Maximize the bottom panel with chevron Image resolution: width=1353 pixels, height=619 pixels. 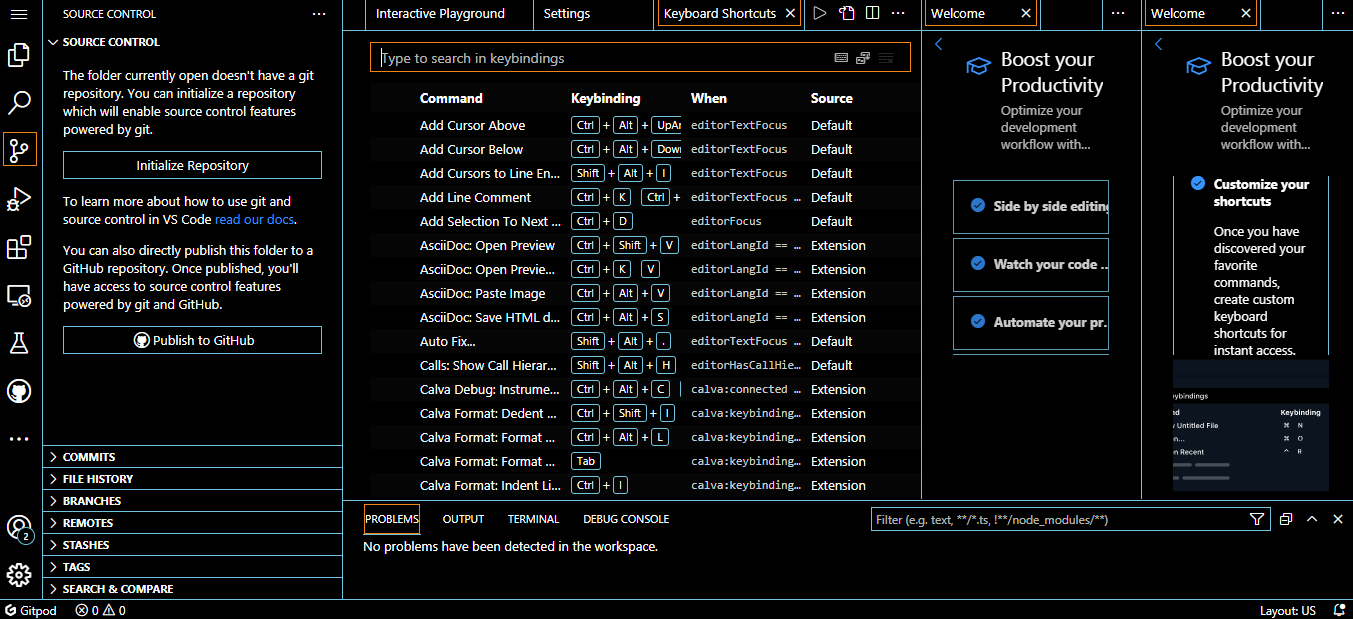[1312, 520]
